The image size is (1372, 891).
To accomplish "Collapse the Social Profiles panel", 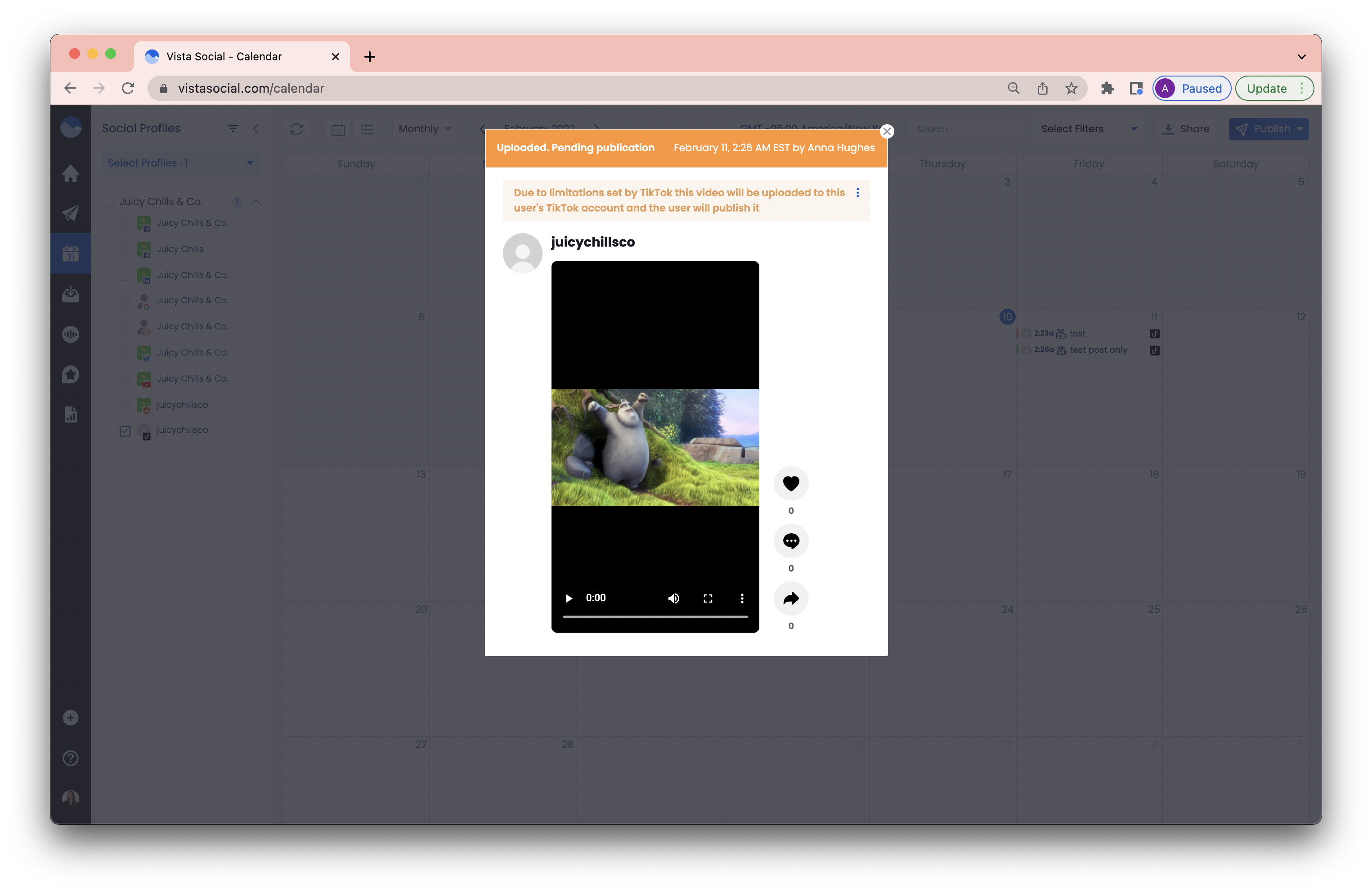I will coord(256,129).
